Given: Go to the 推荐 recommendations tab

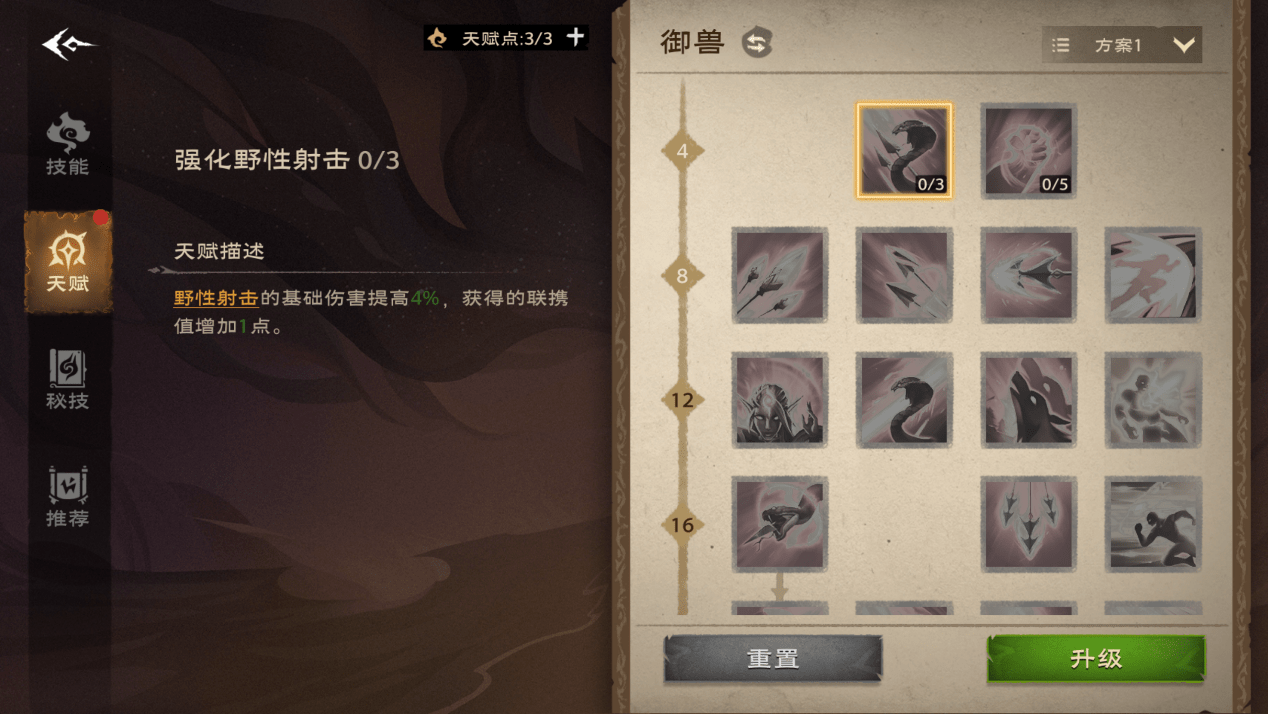Looking at the screenshot, I should tap(68, 497).
